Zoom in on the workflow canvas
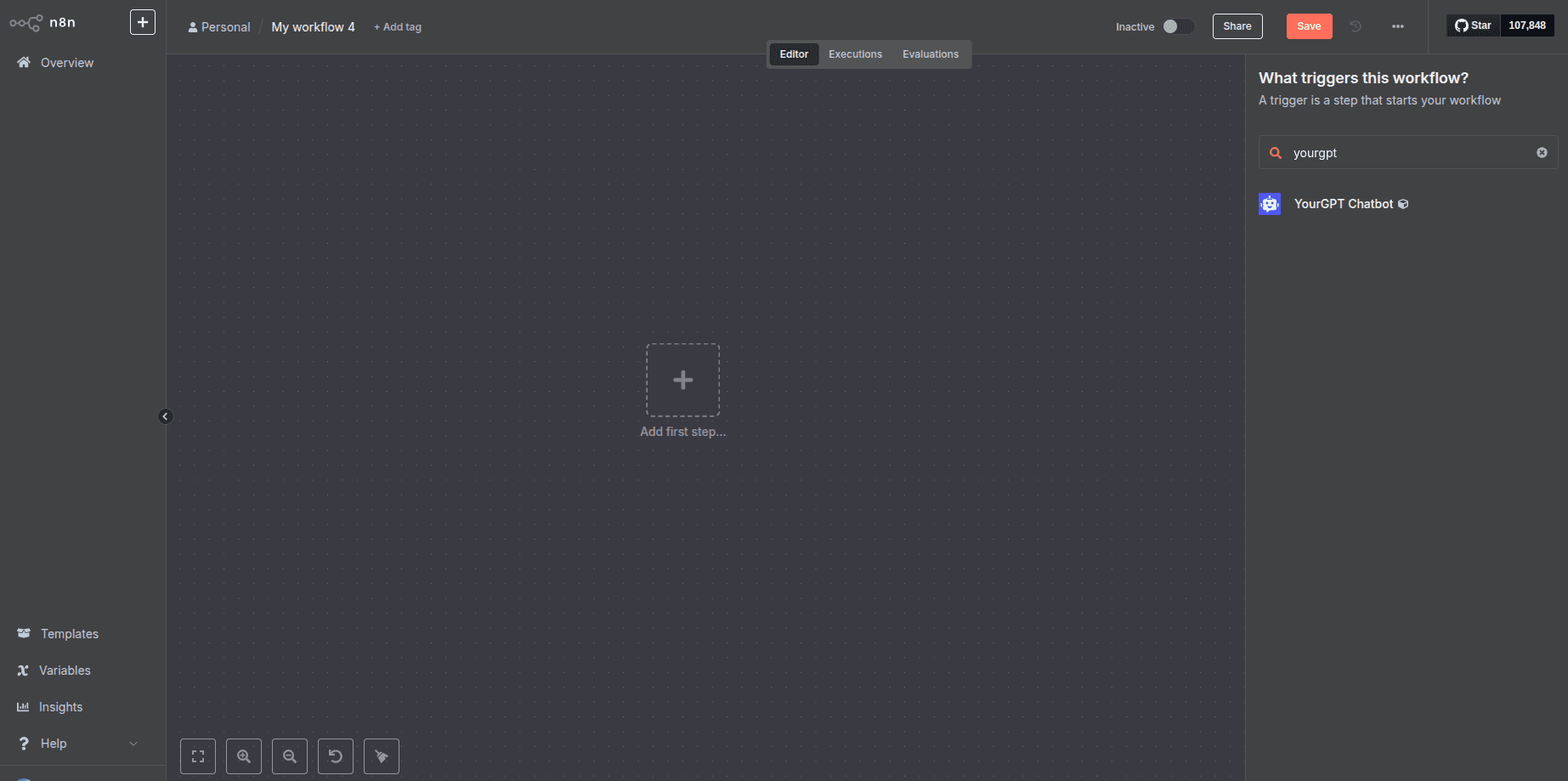Screen dimensions: 1568x781 pos(244,756)
